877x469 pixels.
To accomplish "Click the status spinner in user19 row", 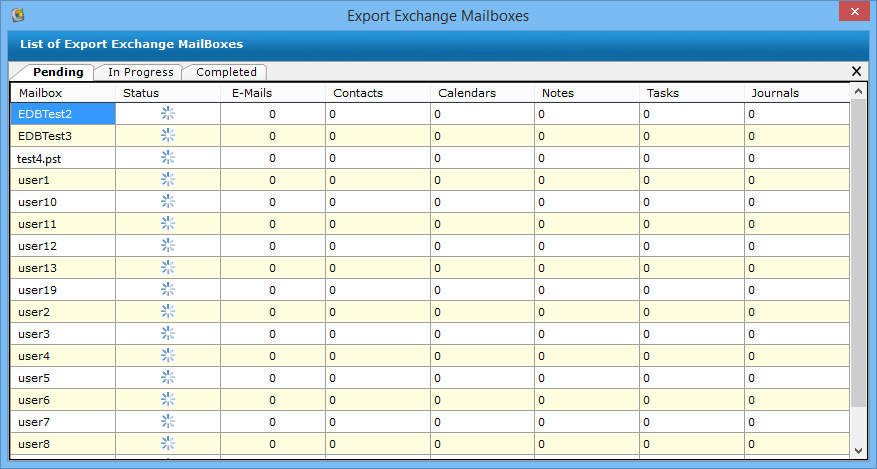I will point(168,290).
